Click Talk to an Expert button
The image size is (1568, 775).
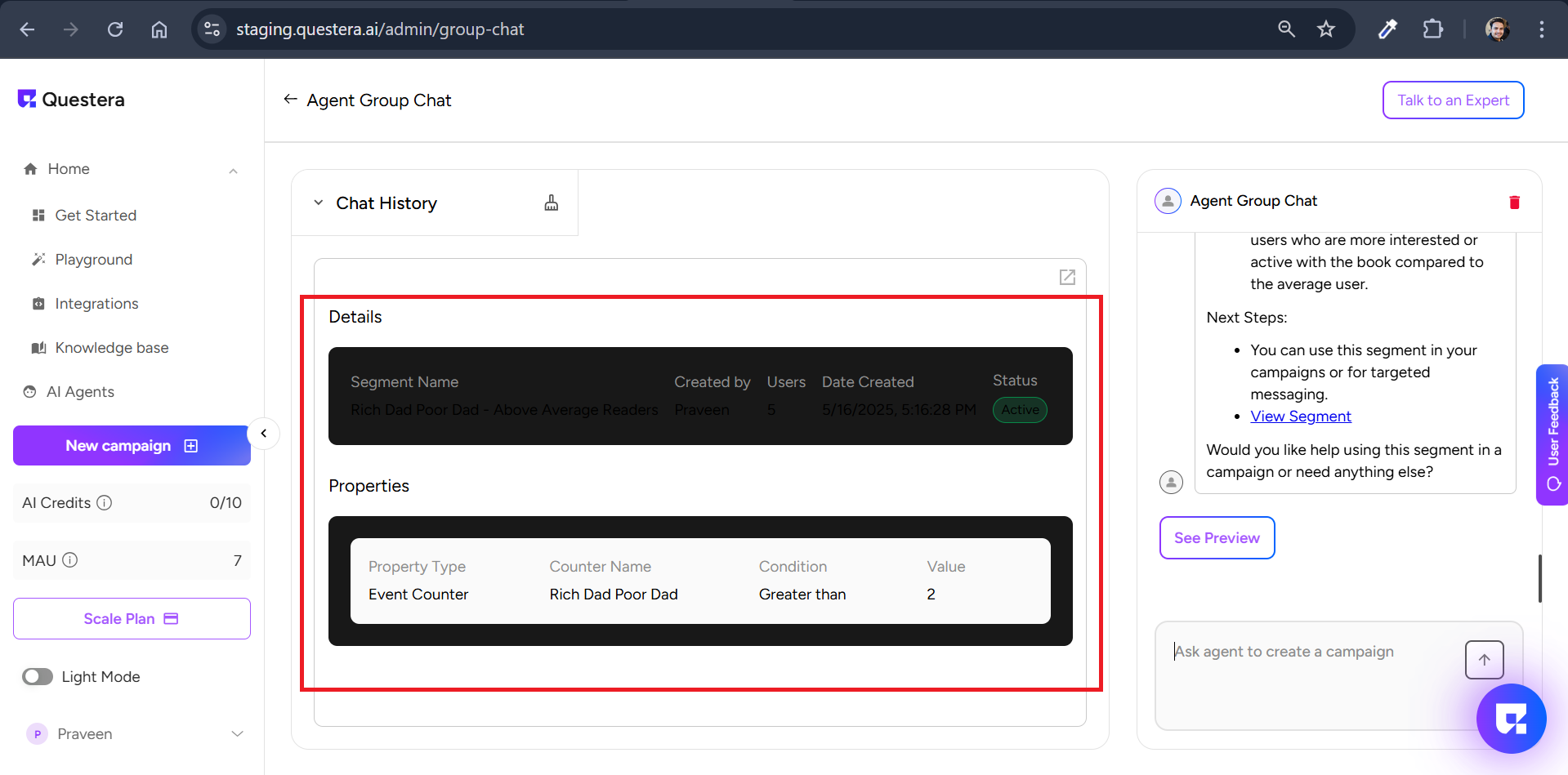click(1453, 100)
